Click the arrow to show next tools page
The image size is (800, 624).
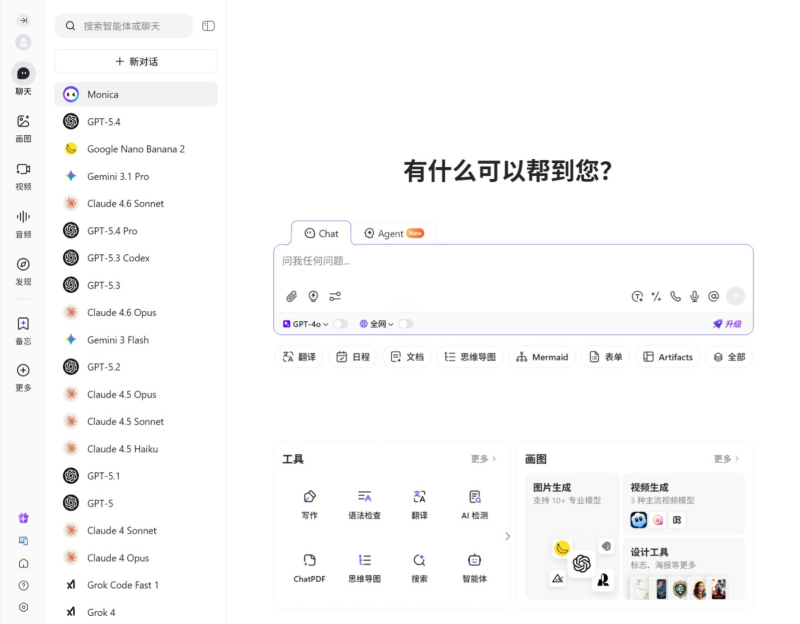[507, 536]
